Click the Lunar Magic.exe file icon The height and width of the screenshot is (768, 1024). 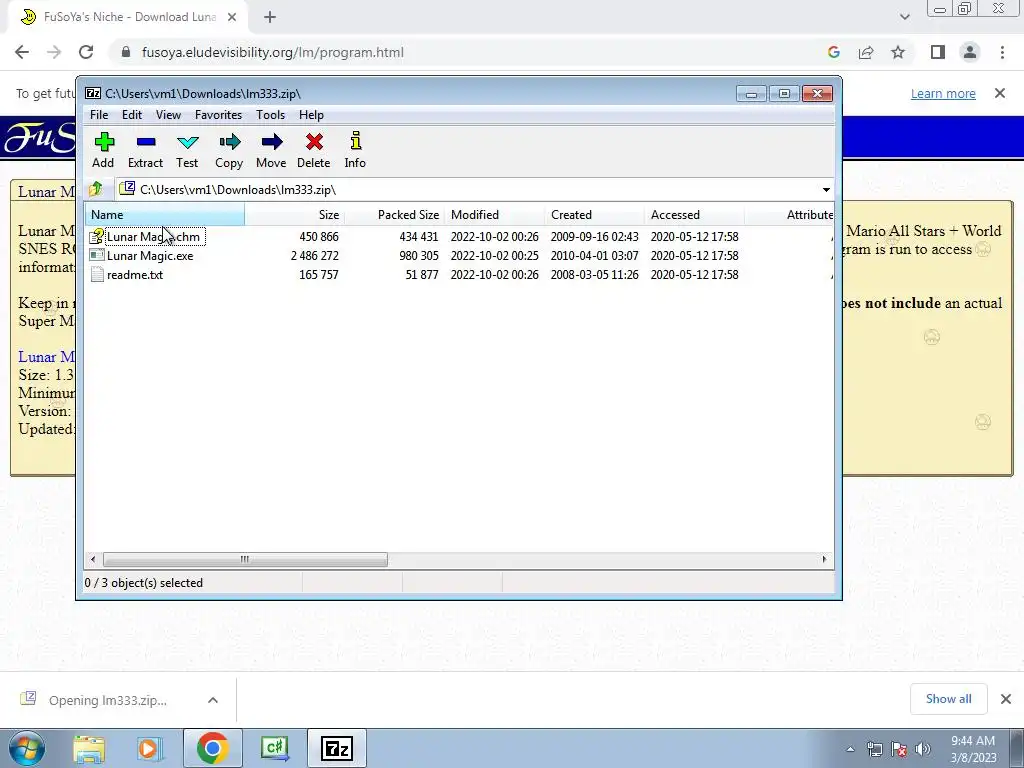pyautogui.click(x=97, y=255)
